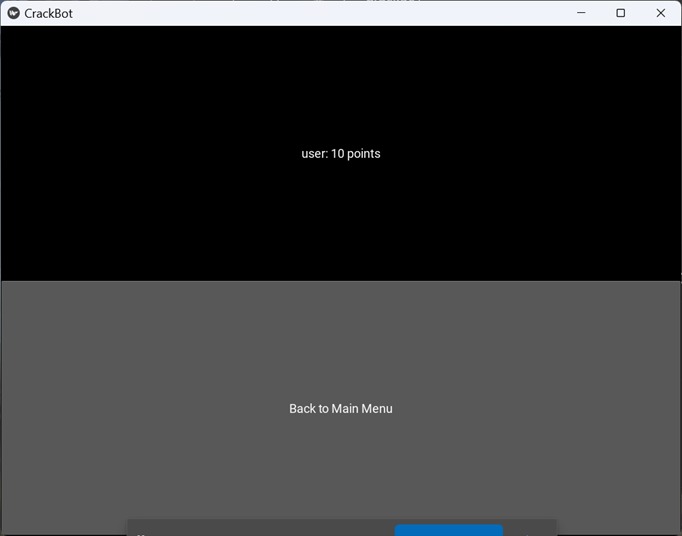Click the CrackBot app icon in title bar
682x536 pixels.
(x=13, y=13)
